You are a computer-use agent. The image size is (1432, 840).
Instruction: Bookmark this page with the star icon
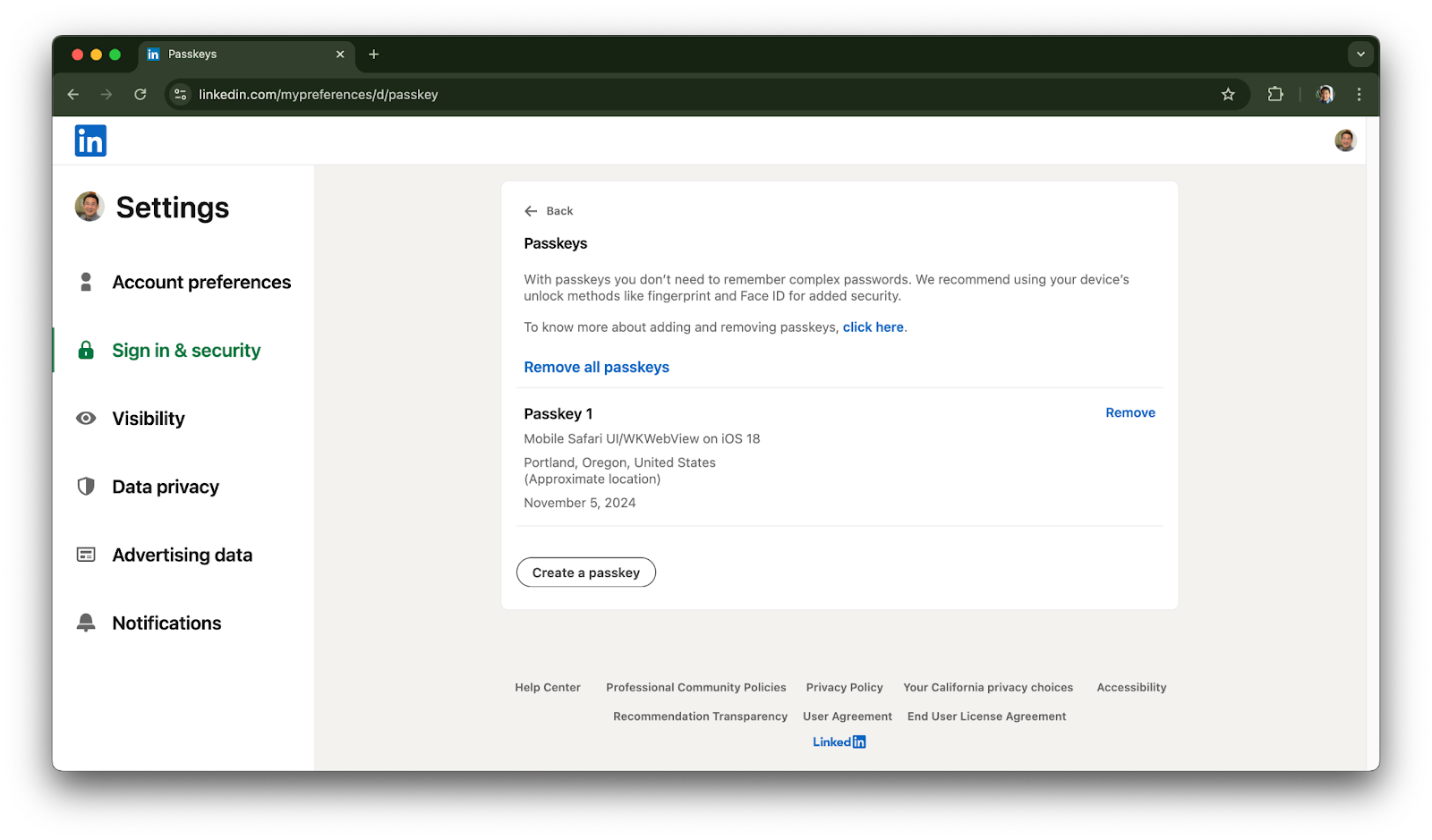click(1228, 94)
